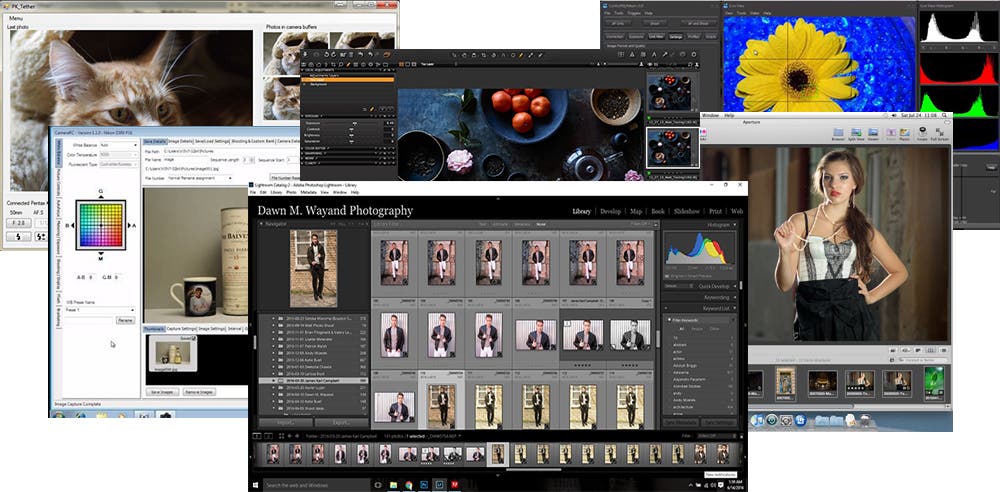Collapse the Histogram panel in Lightroom

700,225
